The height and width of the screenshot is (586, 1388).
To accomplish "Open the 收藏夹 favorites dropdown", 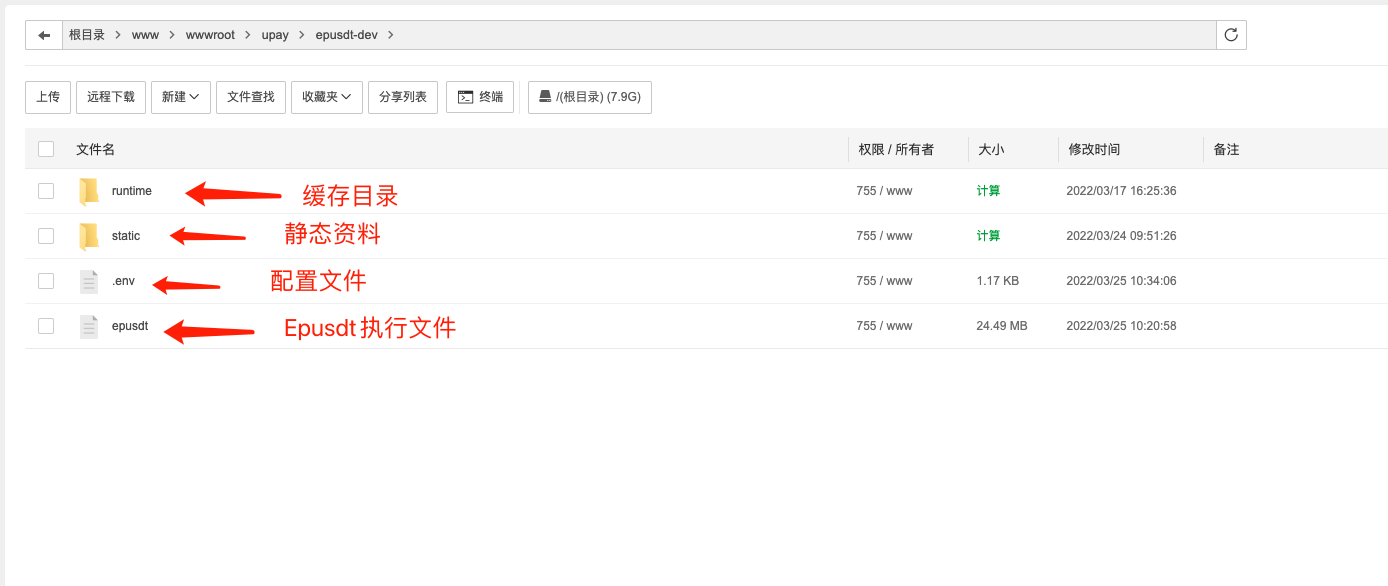I will 326,97.
